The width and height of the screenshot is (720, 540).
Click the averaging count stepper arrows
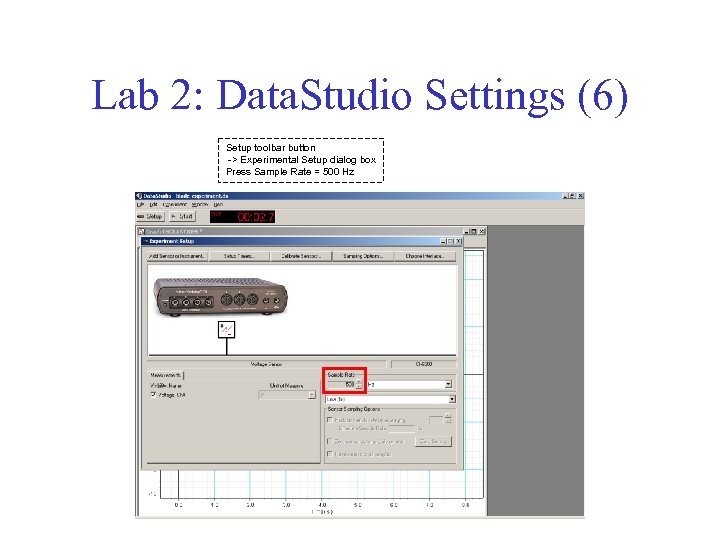pyautogui.click(x=448, y=419)
